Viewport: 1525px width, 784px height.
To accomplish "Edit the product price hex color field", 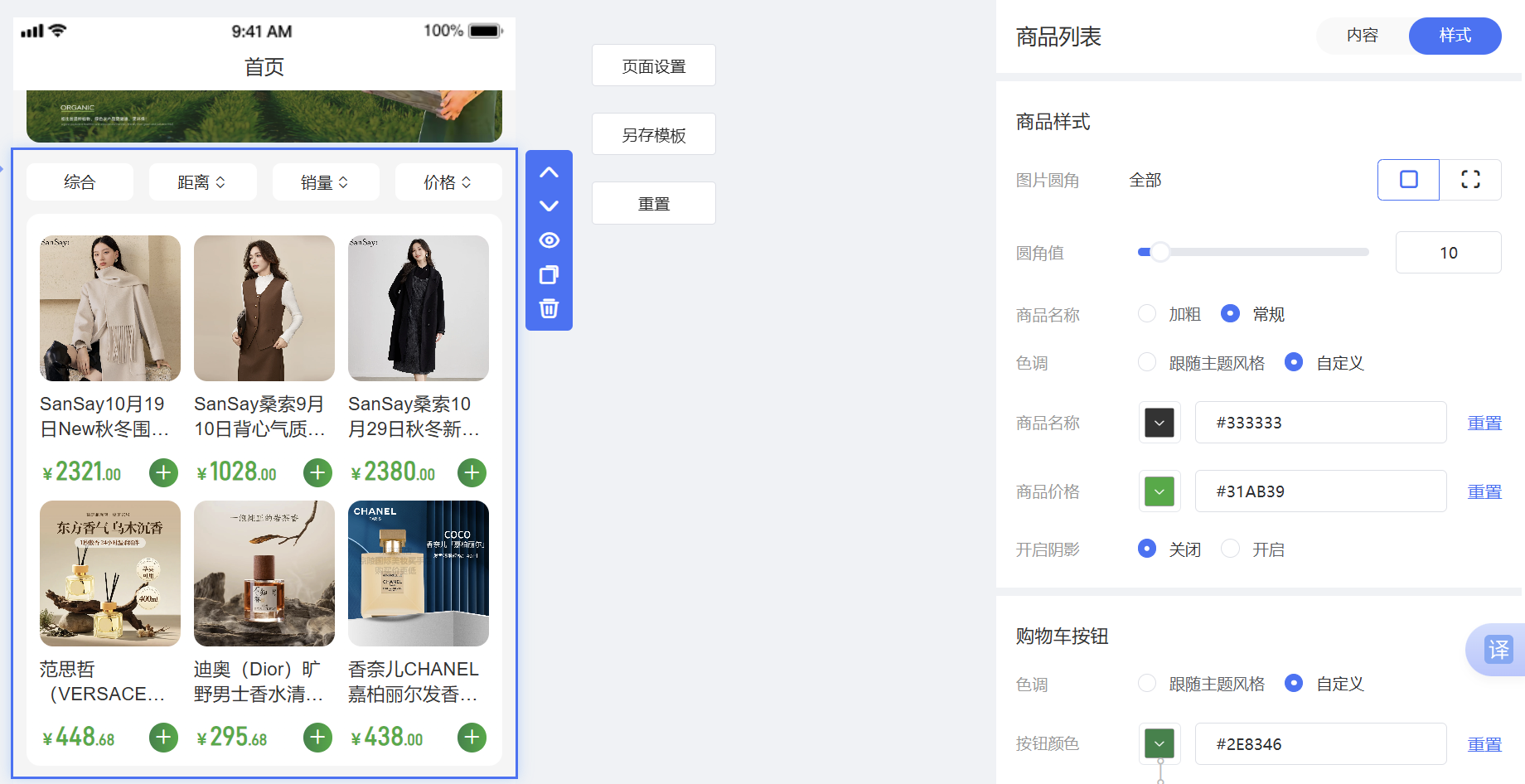I will coord(1321,491).
